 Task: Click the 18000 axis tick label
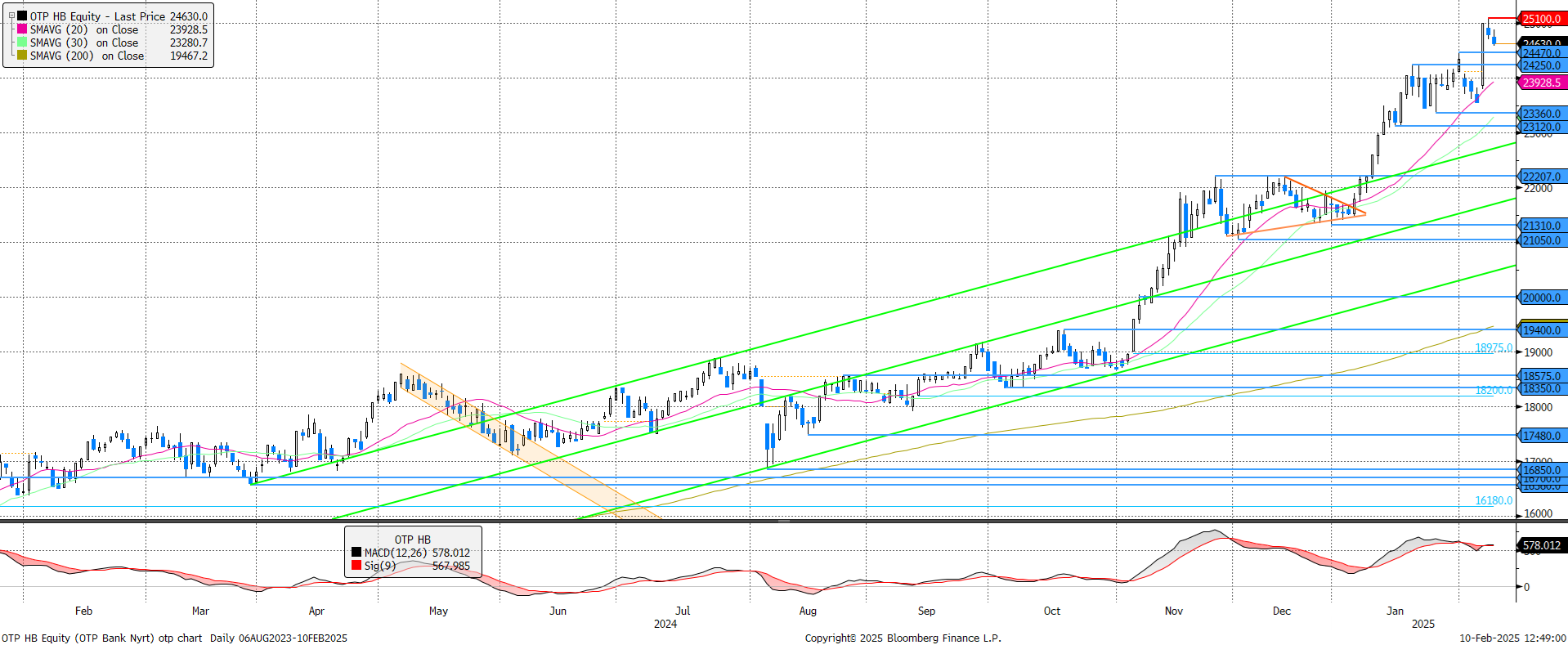[1538, 407]
